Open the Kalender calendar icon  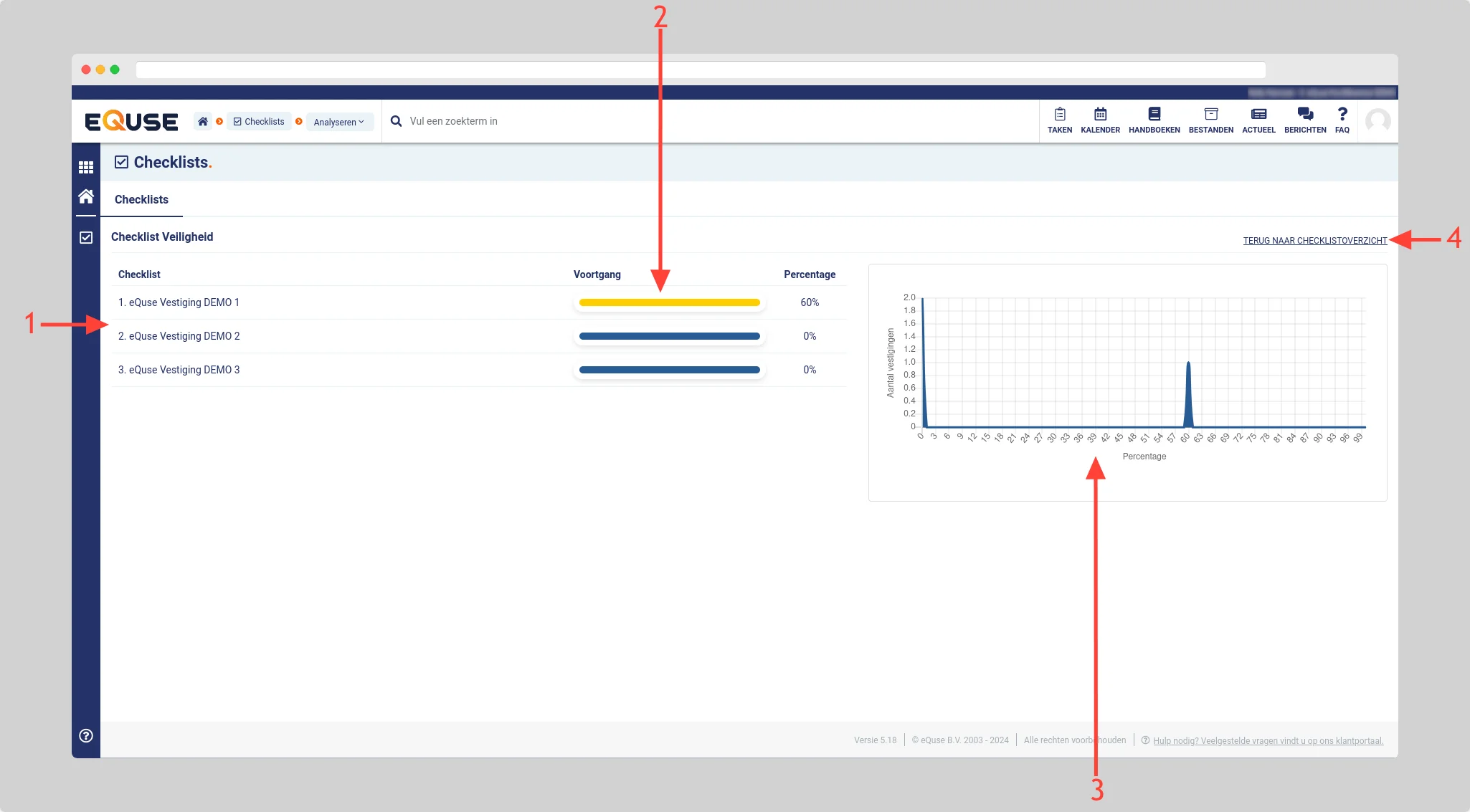click(x=1100, y=115)
